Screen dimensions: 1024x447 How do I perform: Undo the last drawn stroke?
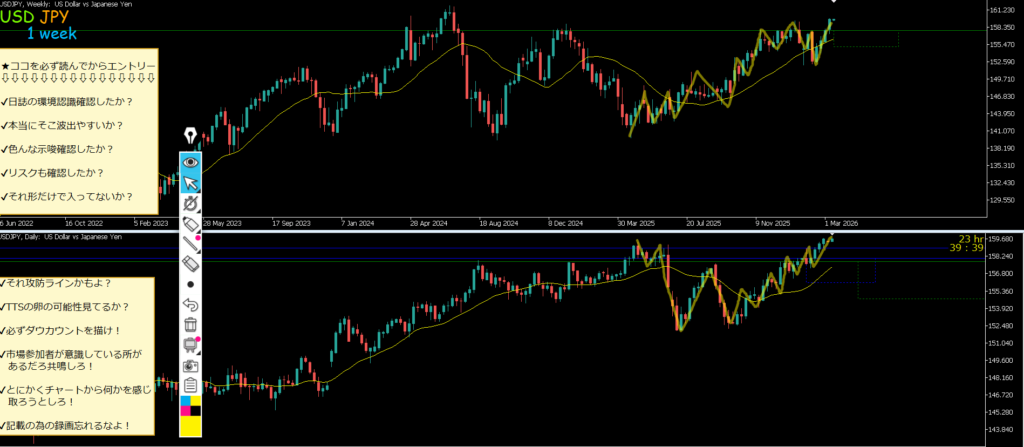point(191,305)
